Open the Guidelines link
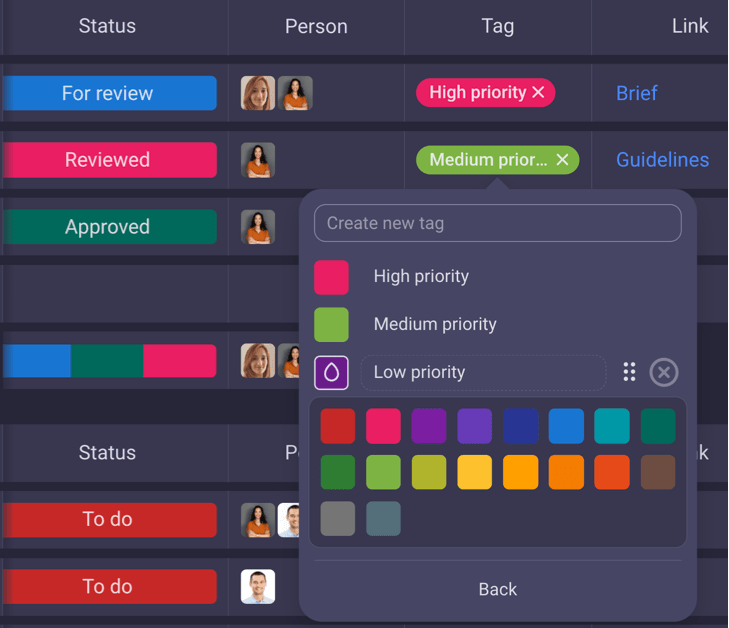 click(x=662, y=160)
